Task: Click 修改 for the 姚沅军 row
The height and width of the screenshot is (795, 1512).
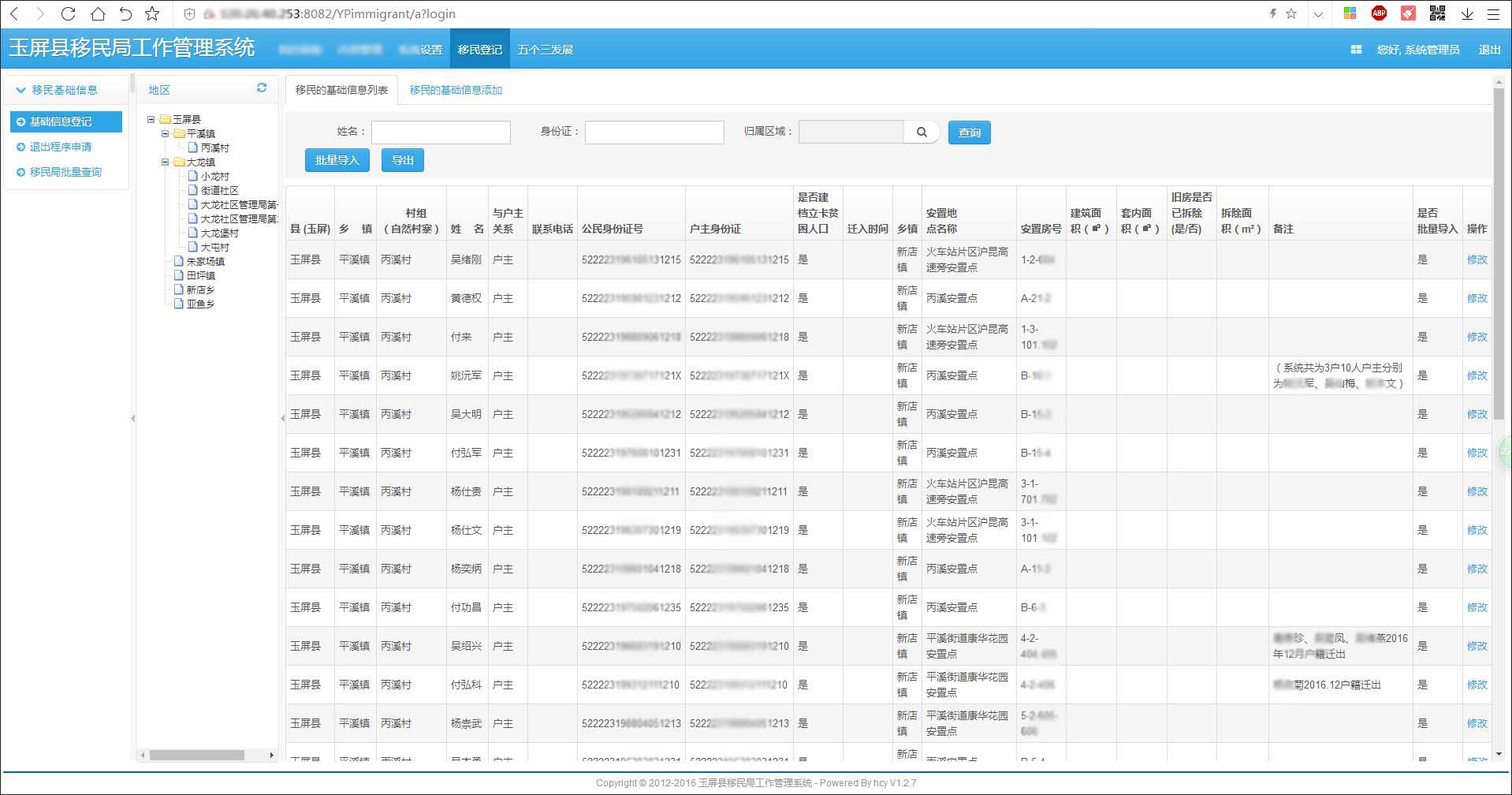Action: [1477, 375]
